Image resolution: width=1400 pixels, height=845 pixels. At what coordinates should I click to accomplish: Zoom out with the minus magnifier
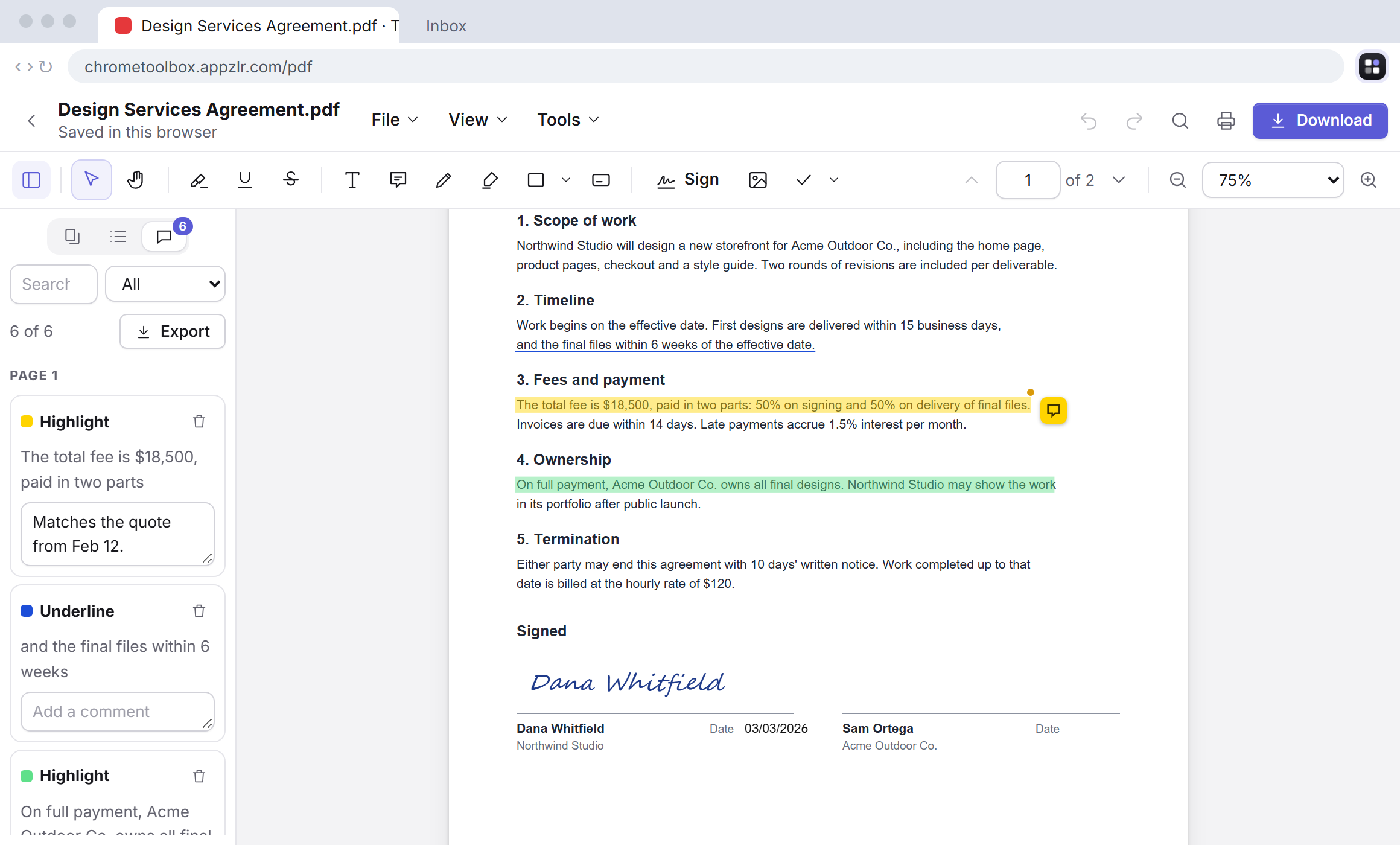coord(1178,180)
